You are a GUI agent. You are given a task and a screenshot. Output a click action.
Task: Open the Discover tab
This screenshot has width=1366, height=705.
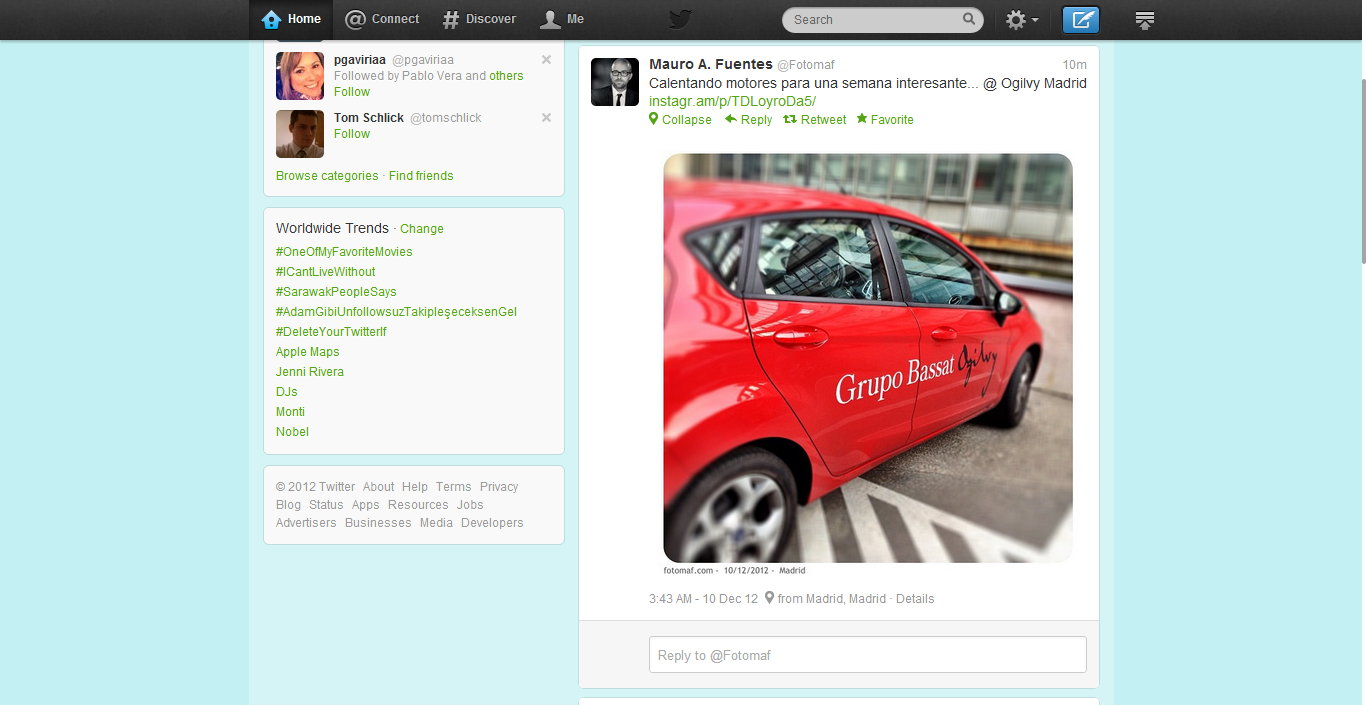pos(480,19)
